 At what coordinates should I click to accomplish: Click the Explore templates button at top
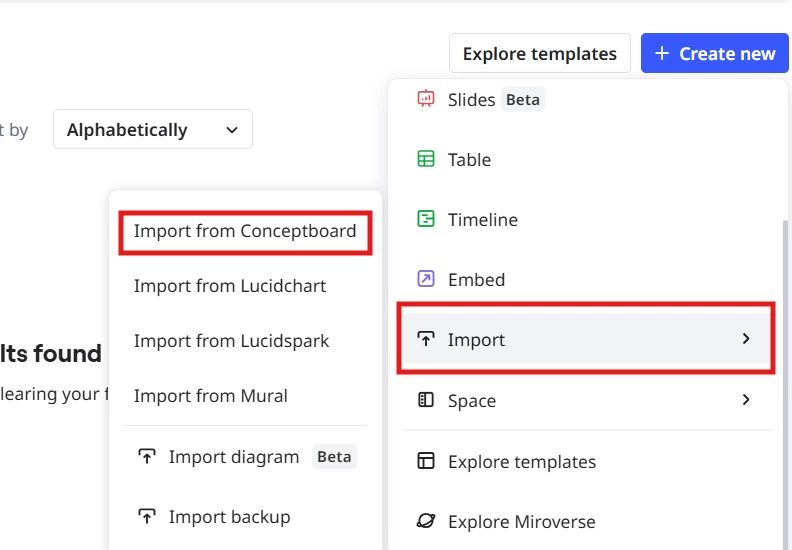(x=539, y=53)
